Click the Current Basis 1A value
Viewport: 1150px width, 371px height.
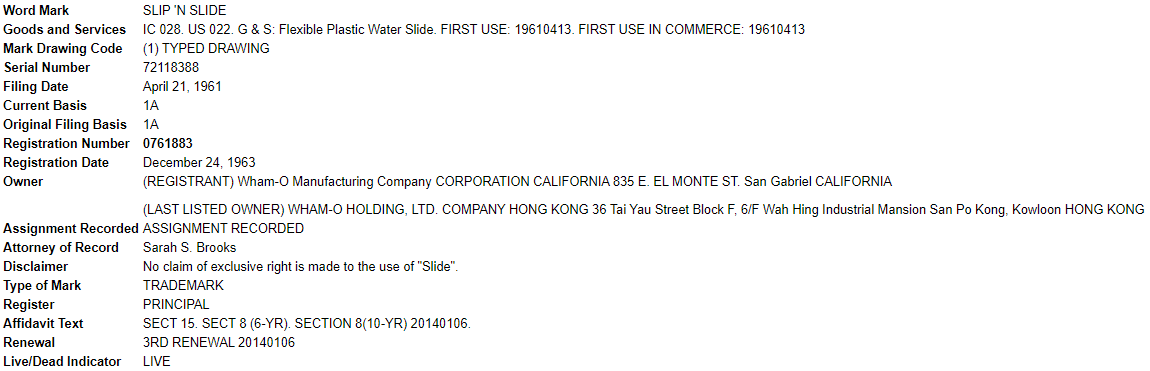(151, 106)
